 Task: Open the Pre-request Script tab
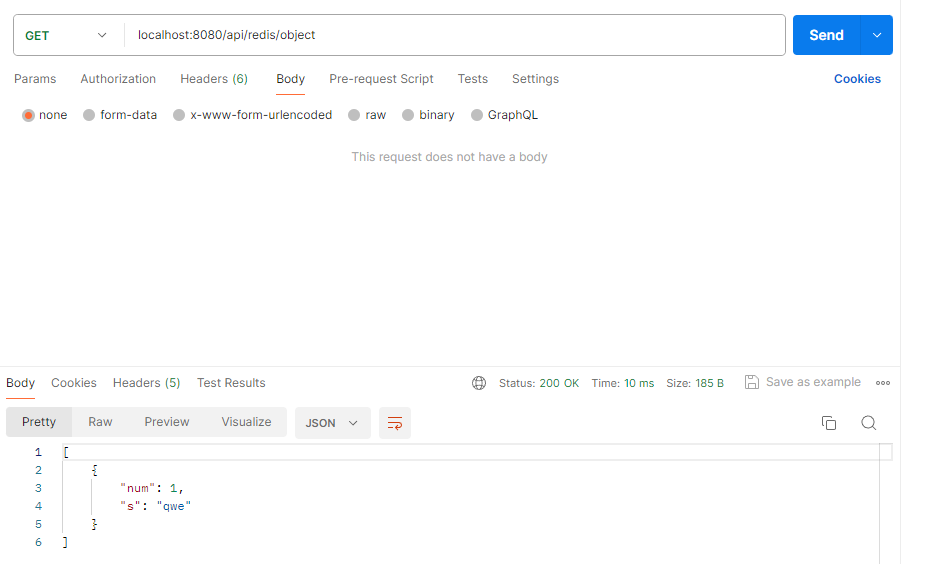click(381, 79)
